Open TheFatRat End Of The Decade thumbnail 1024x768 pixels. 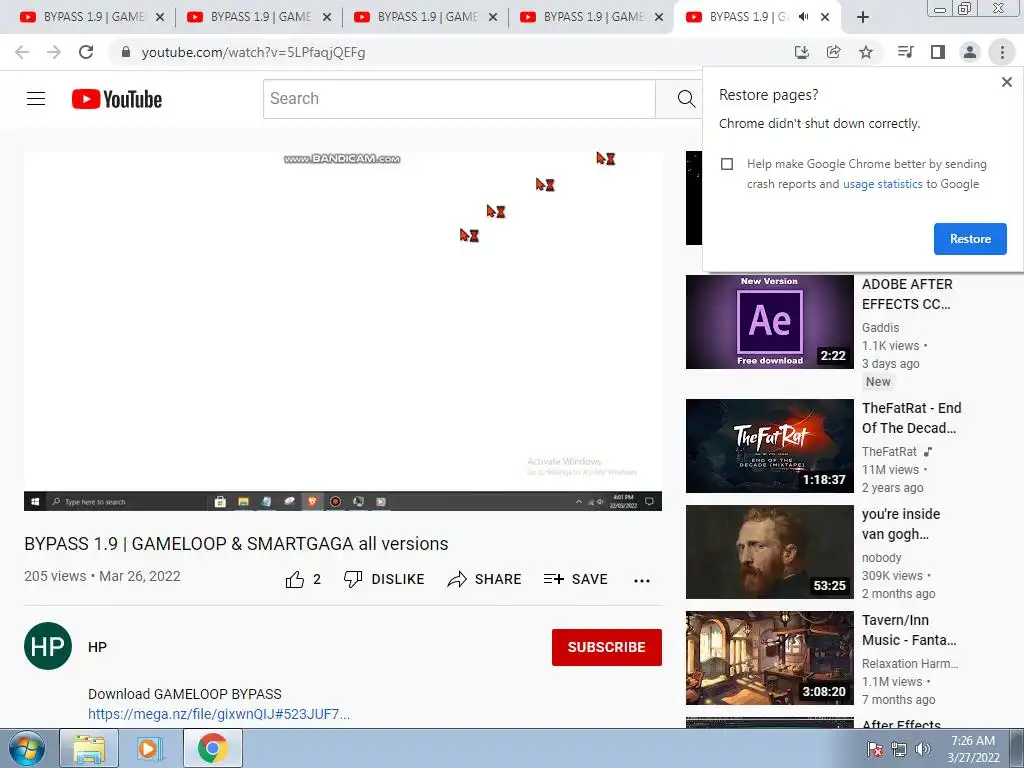pyautogui.click(x=769, y=446)
